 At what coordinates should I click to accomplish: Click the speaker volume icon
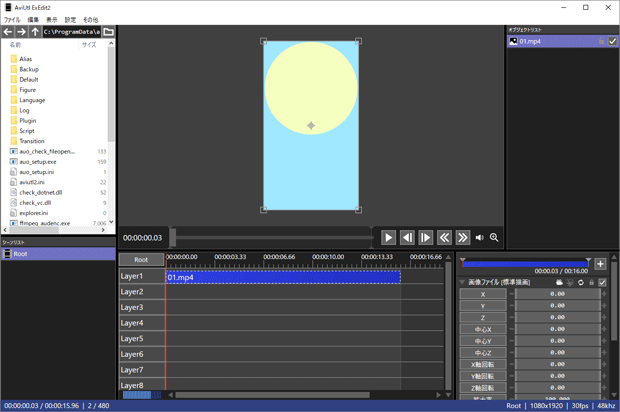[x=480, y=238]
